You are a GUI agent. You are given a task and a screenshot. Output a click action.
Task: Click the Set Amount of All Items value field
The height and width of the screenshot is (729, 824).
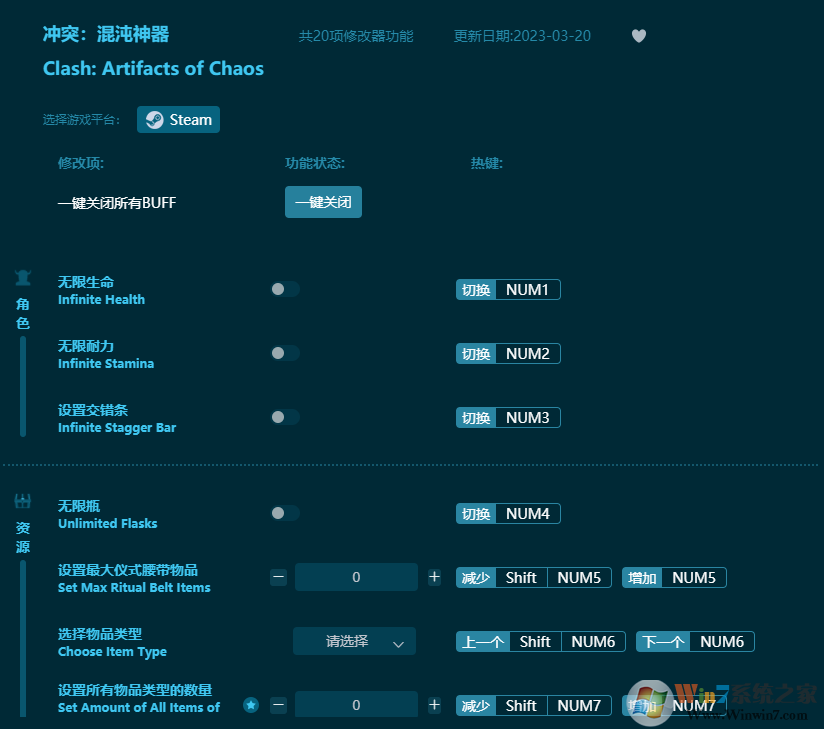(x=356, y=705)
